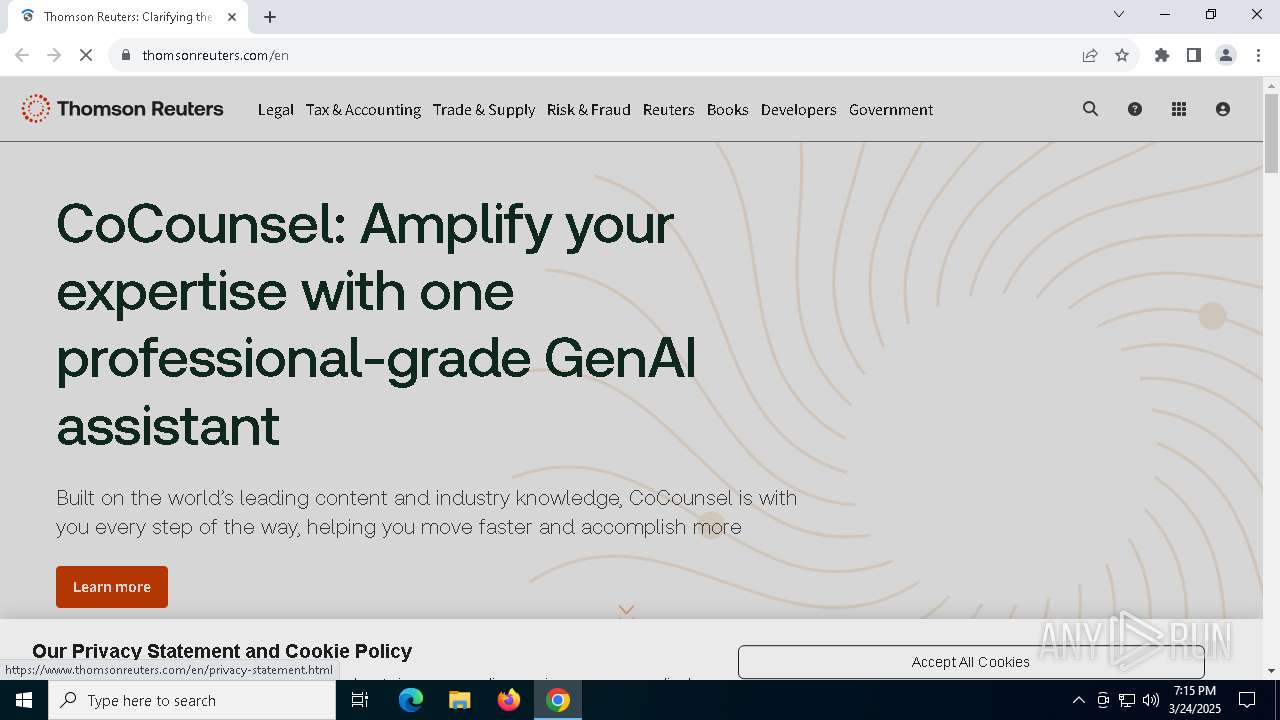Click the Thomson Reuters logo
This screenshot has width=1280, height=720.
pos(122,109)
